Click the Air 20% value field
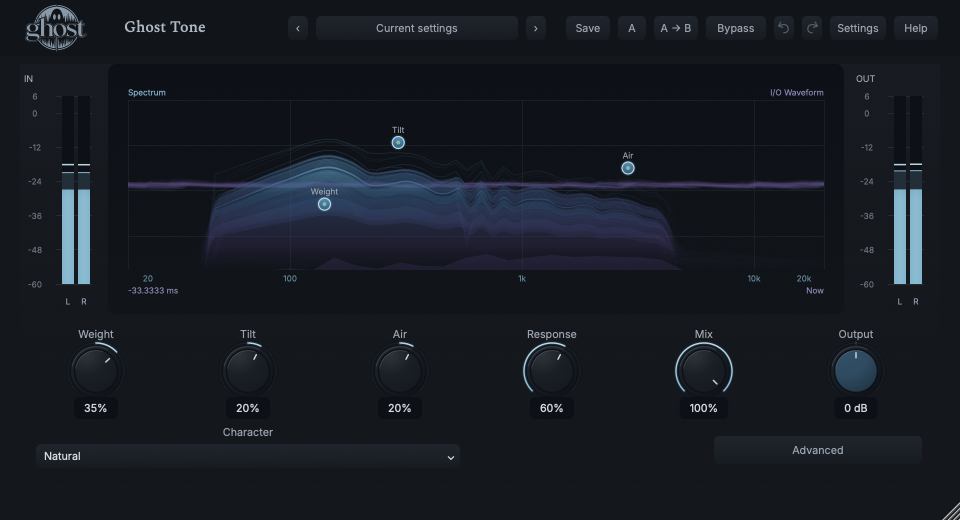 [x=399, y=408]
